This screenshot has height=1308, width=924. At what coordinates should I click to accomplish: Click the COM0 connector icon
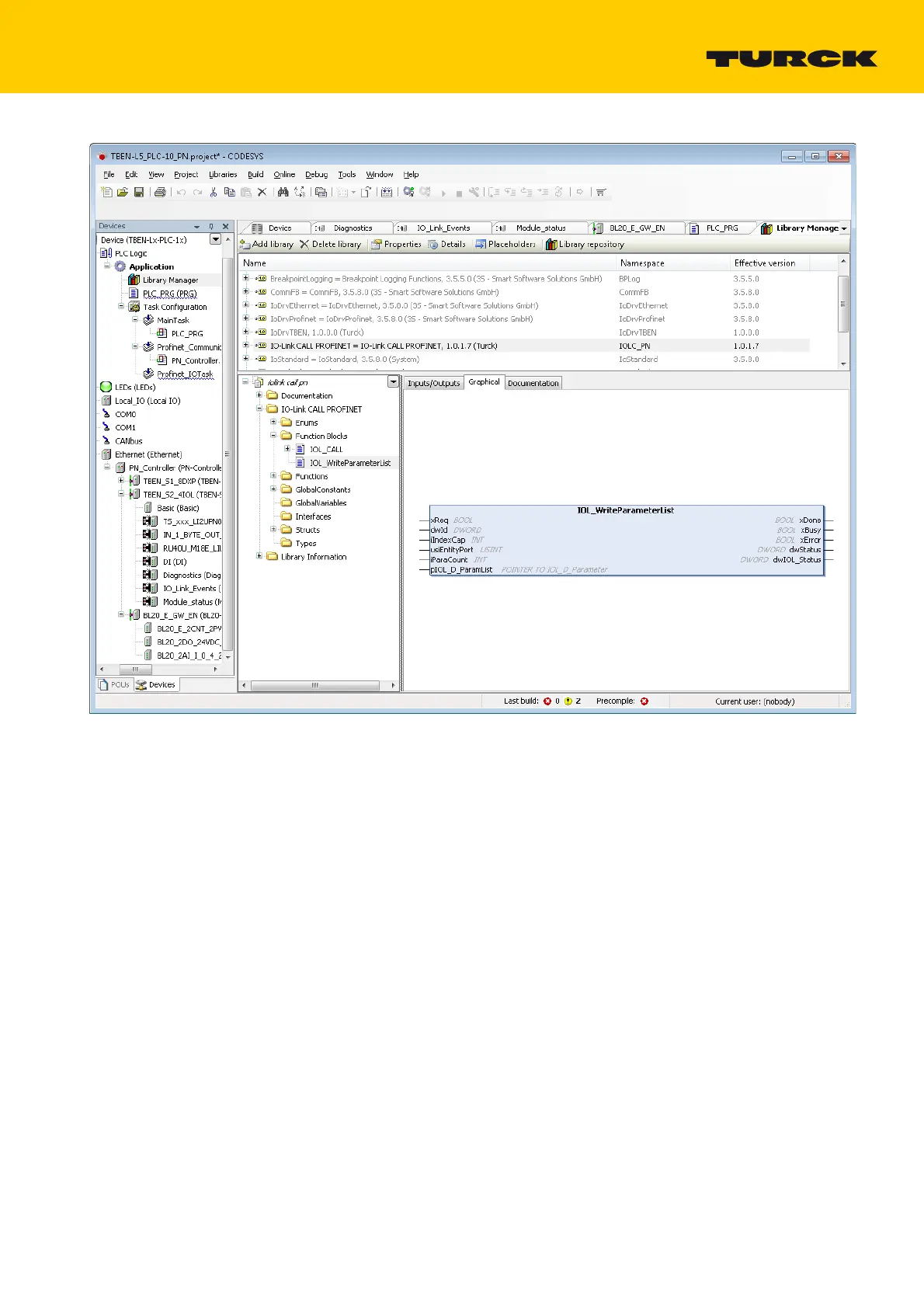pyautogui.click(x=106, y=414)
